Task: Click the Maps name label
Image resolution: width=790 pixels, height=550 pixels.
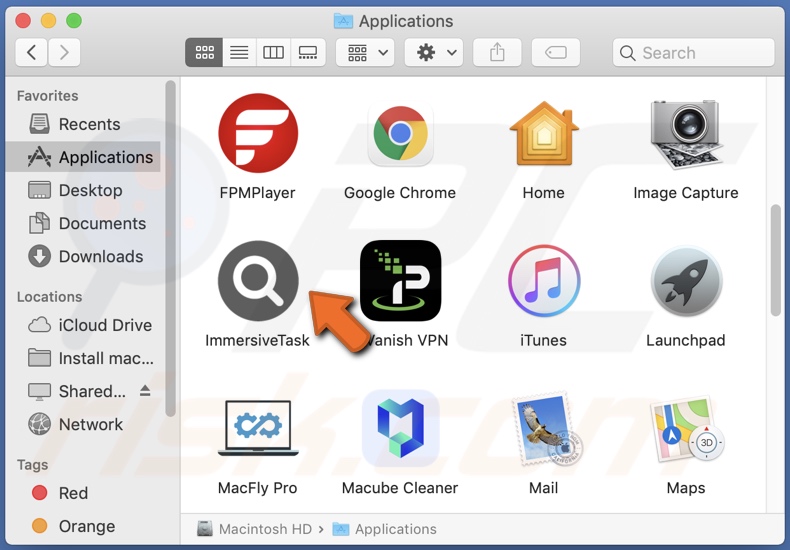Action: pos(686,488)
